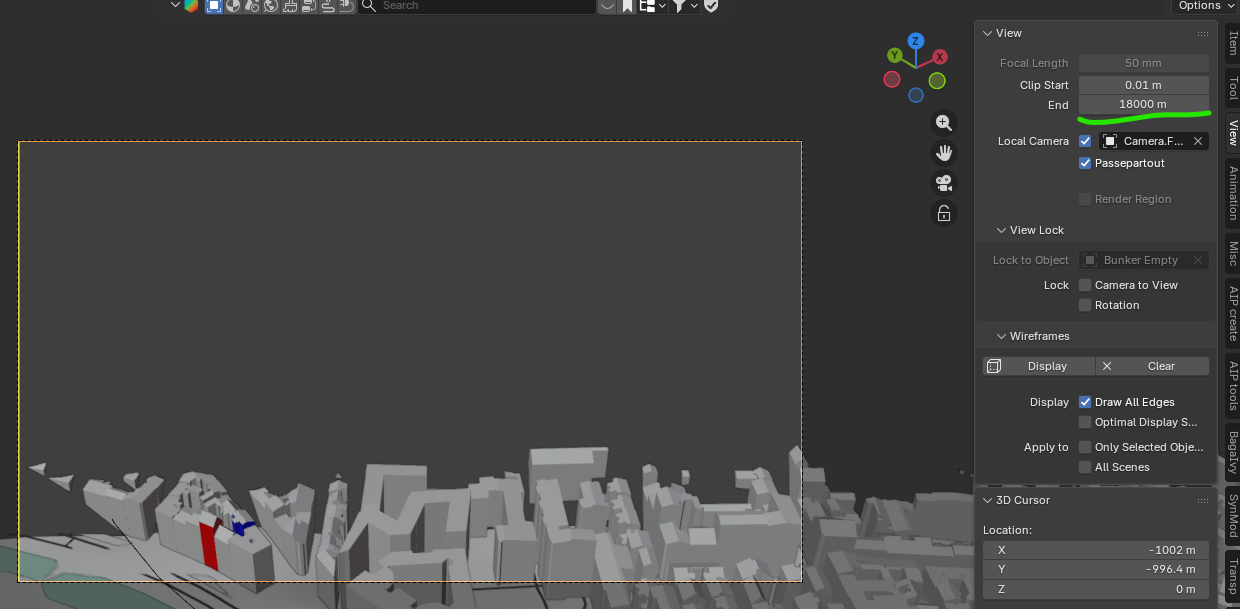The width and height of the screenshot is (1240, 609).
Task: Adjust the clip End 18000 m field
Action: click(x=1144, y=104)
